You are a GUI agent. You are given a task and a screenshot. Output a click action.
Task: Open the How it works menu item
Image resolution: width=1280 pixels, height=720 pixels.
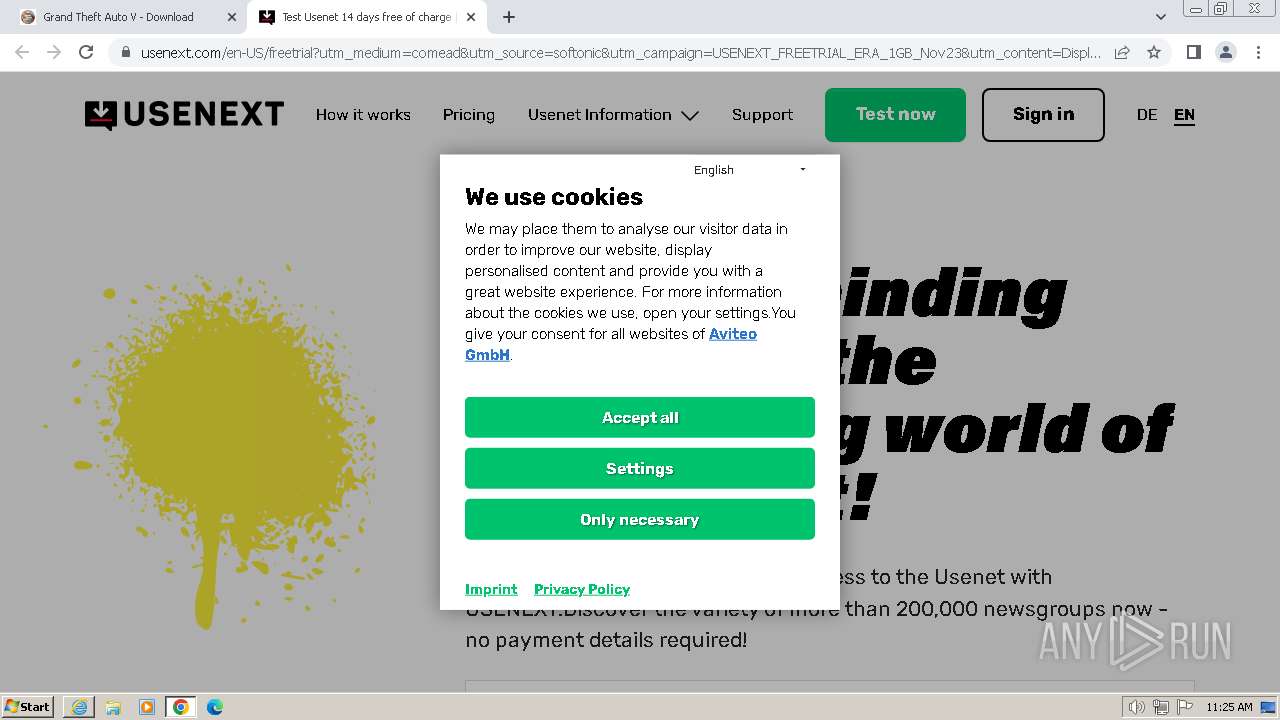(x=363, y=115)
